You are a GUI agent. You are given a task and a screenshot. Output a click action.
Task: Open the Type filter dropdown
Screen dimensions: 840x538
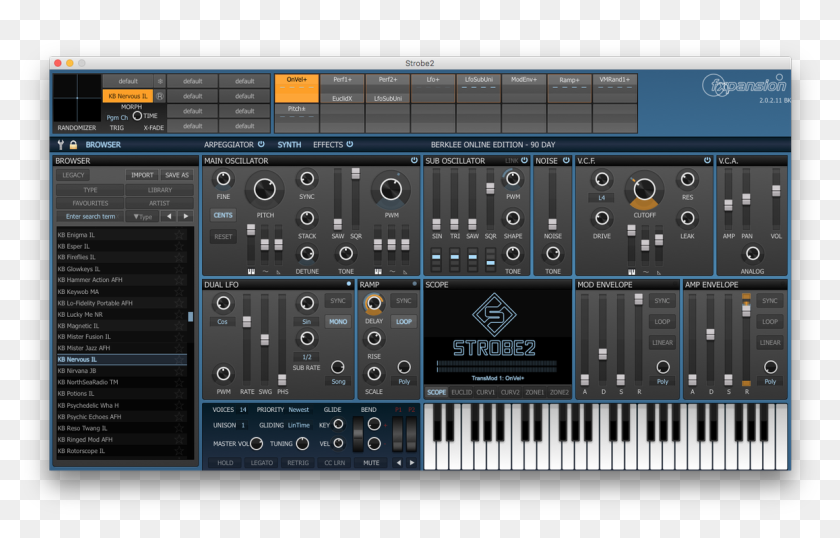[142, 216]
